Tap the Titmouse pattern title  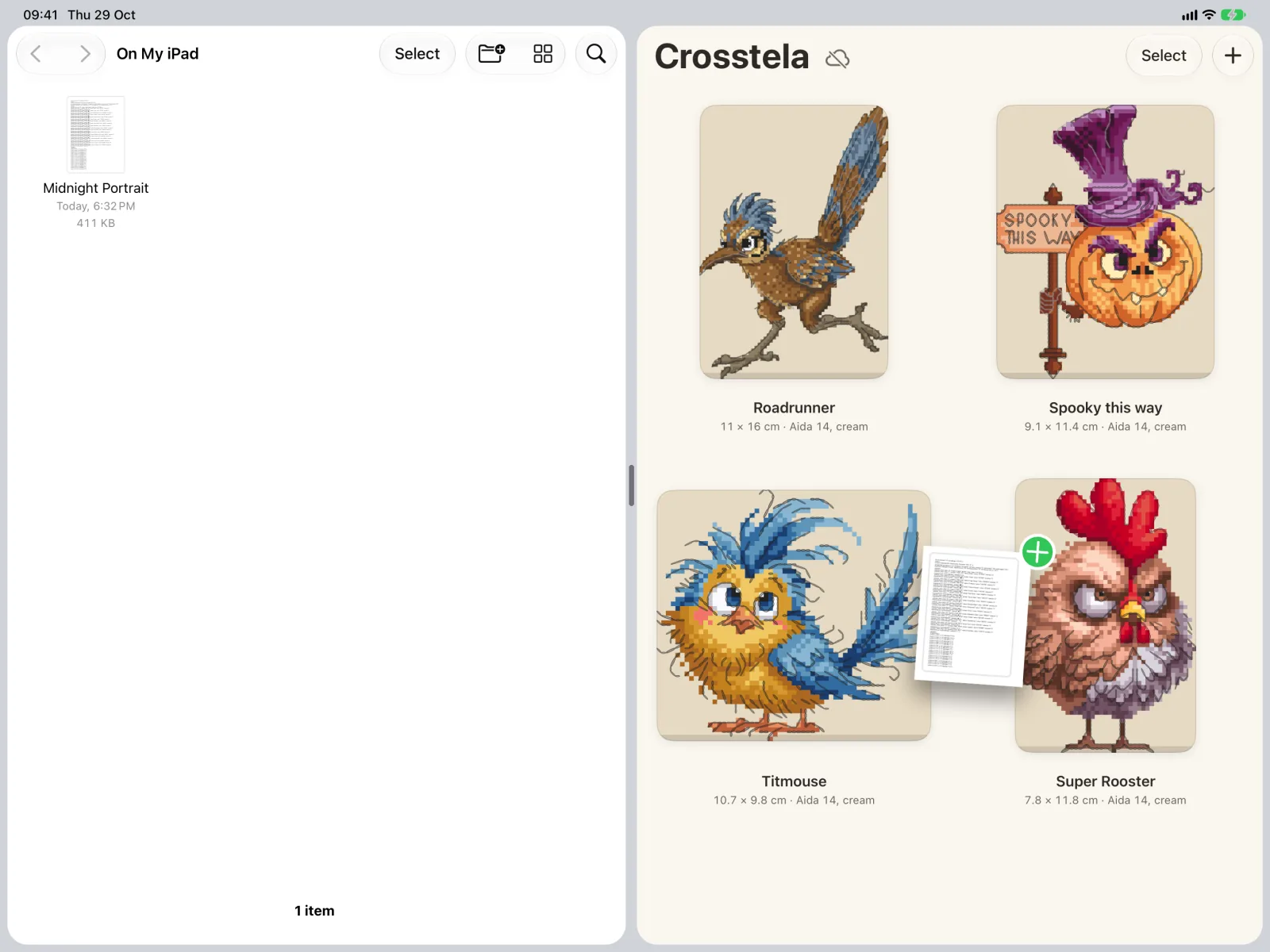pyautogui.click(x=794, y=781)
